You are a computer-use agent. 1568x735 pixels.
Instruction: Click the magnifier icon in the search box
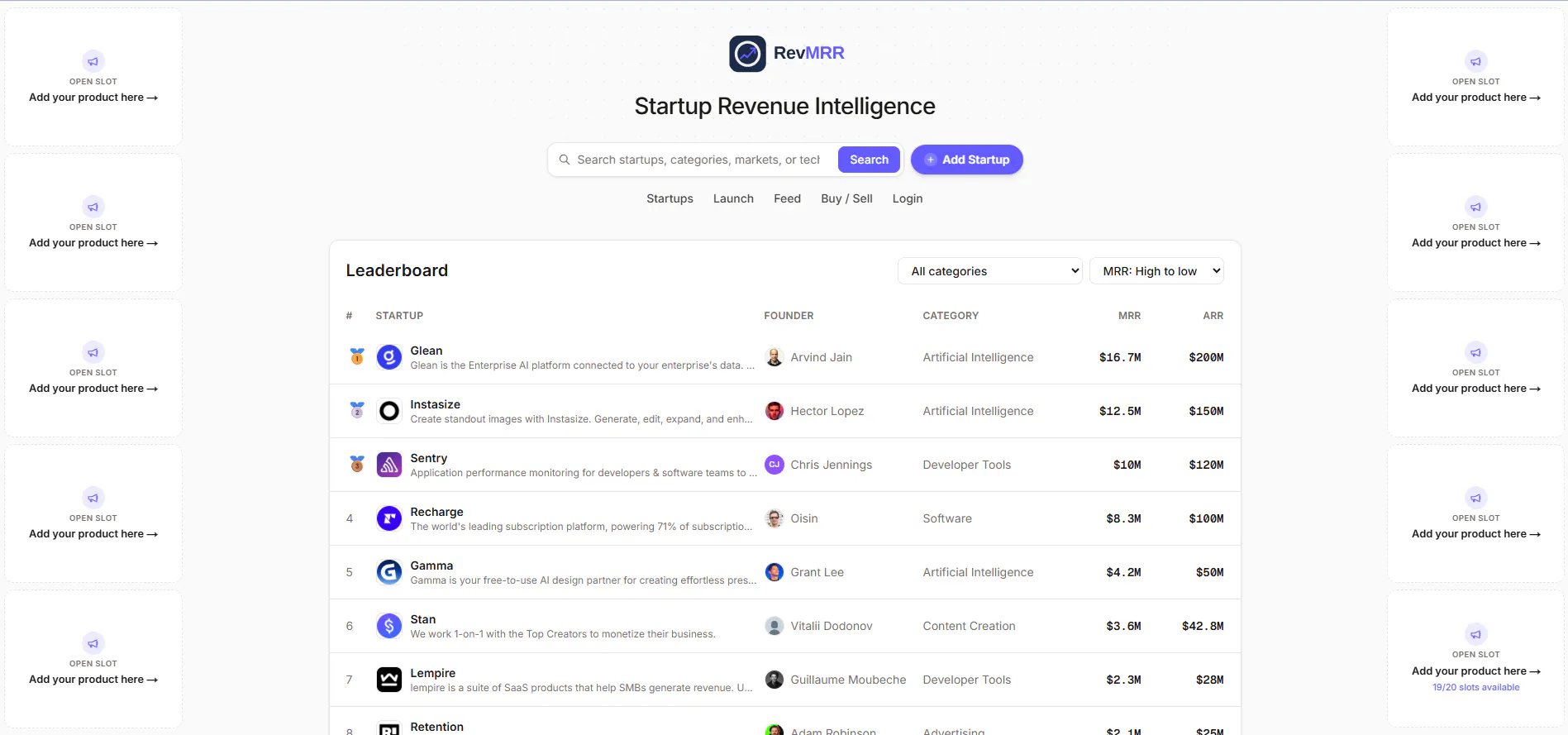click(x=565, y=160)
